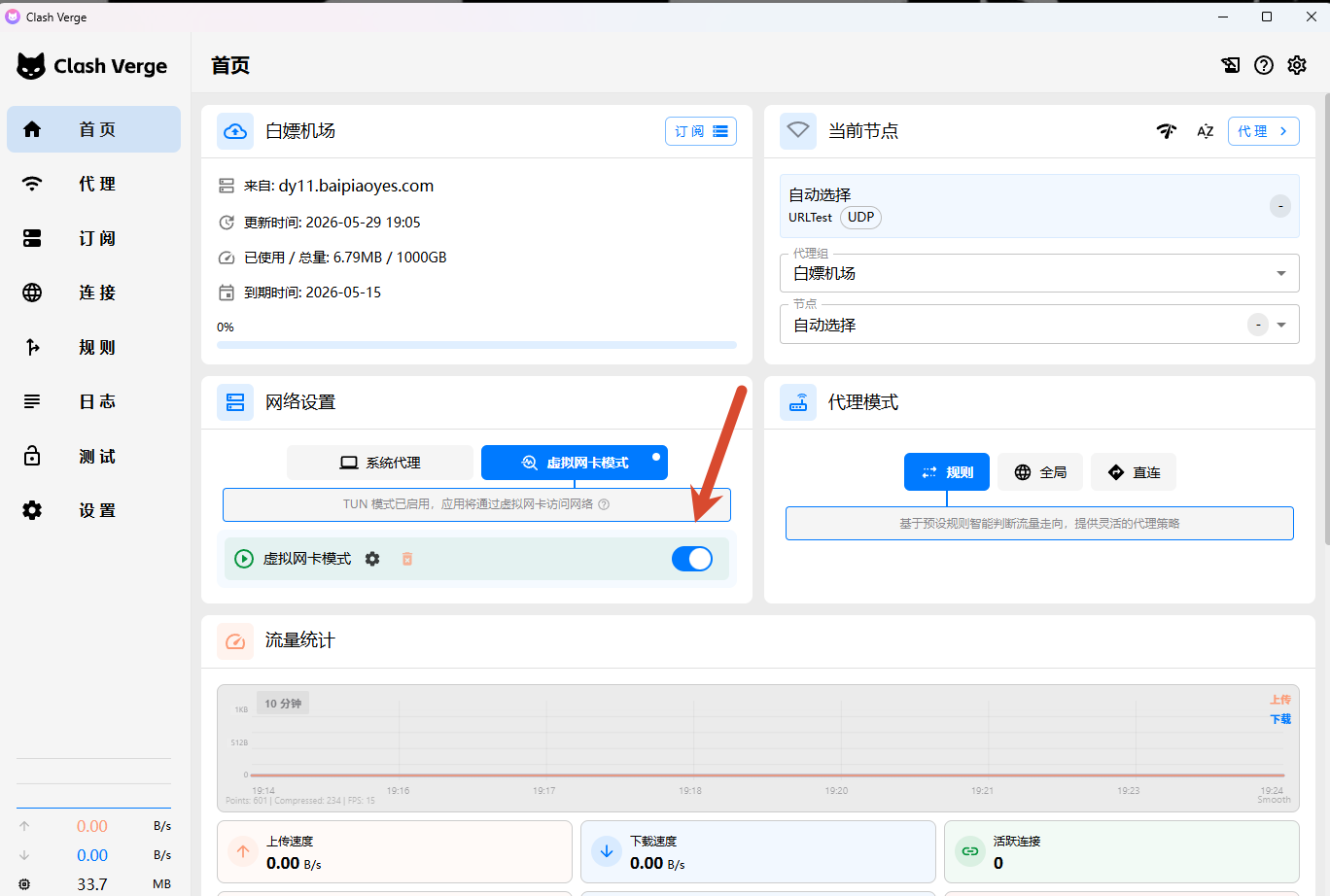The height and width of the screenshot is (896, 1330).
Task: Select the 虚拟网卡模式 tab button
Action: pyautogui.click(x=575, y=463)
